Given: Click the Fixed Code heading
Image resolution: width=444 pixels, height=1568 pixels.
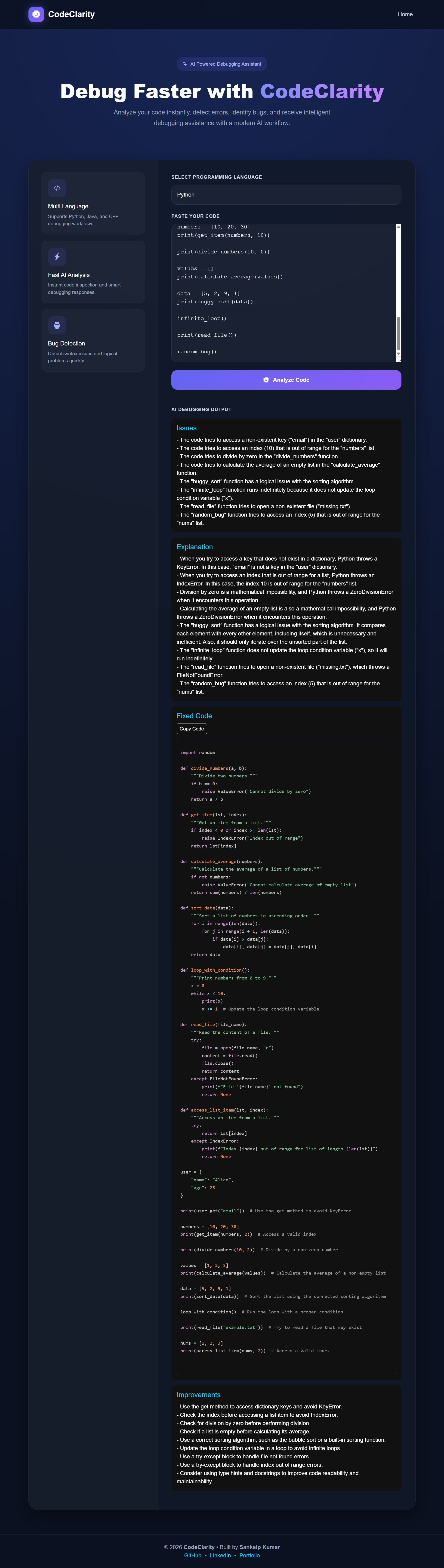Looking at the screenshot, I should click(194, 716).
